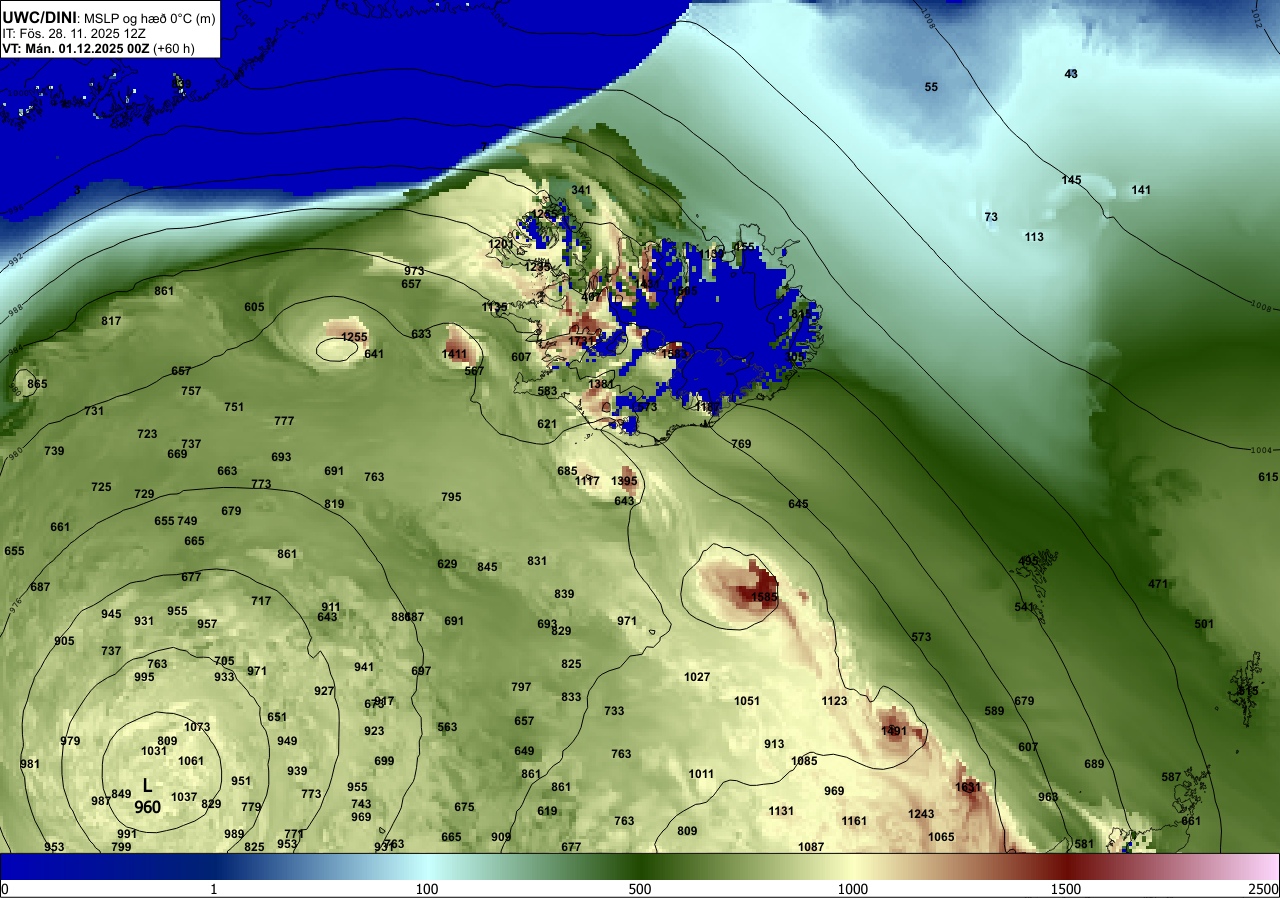The height and width of the screenshot is (898, 1280).
Task: Click the map value 1031
Action: click(154, 751)
